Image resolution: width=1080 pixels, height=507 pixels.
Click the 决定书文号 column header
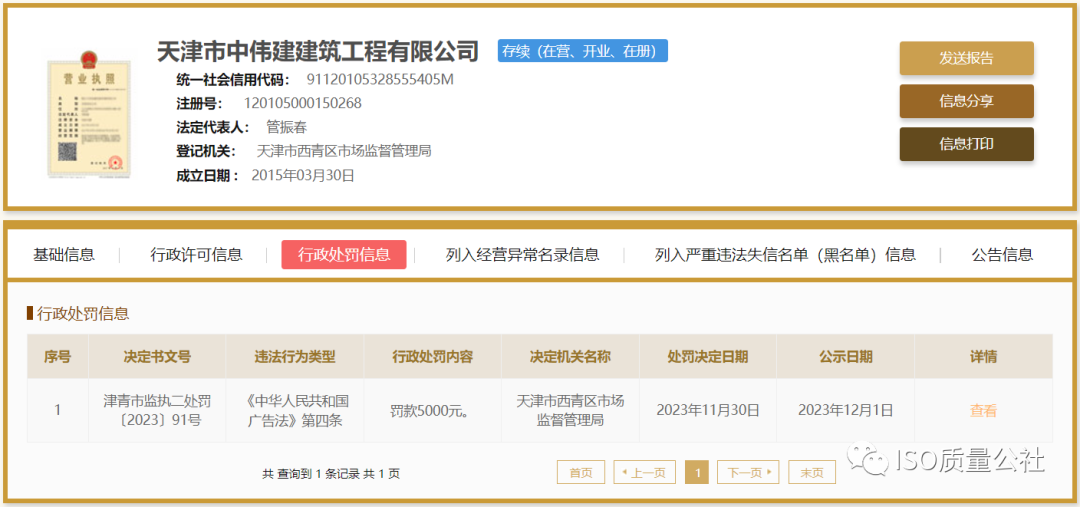point(157,357)
